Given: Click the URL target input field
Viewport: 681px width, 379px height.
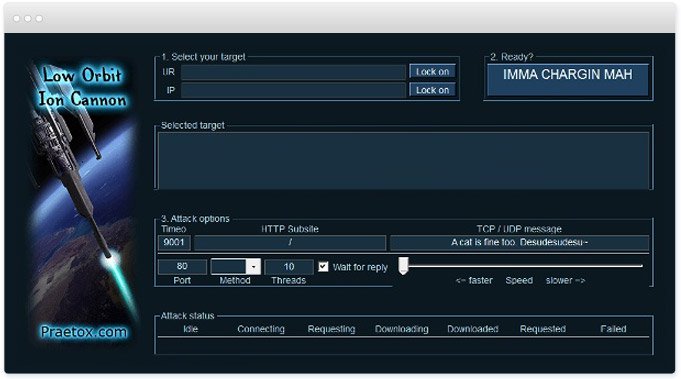Looking at the screenshot, I should pyautogui.click(x=293, y=72).
